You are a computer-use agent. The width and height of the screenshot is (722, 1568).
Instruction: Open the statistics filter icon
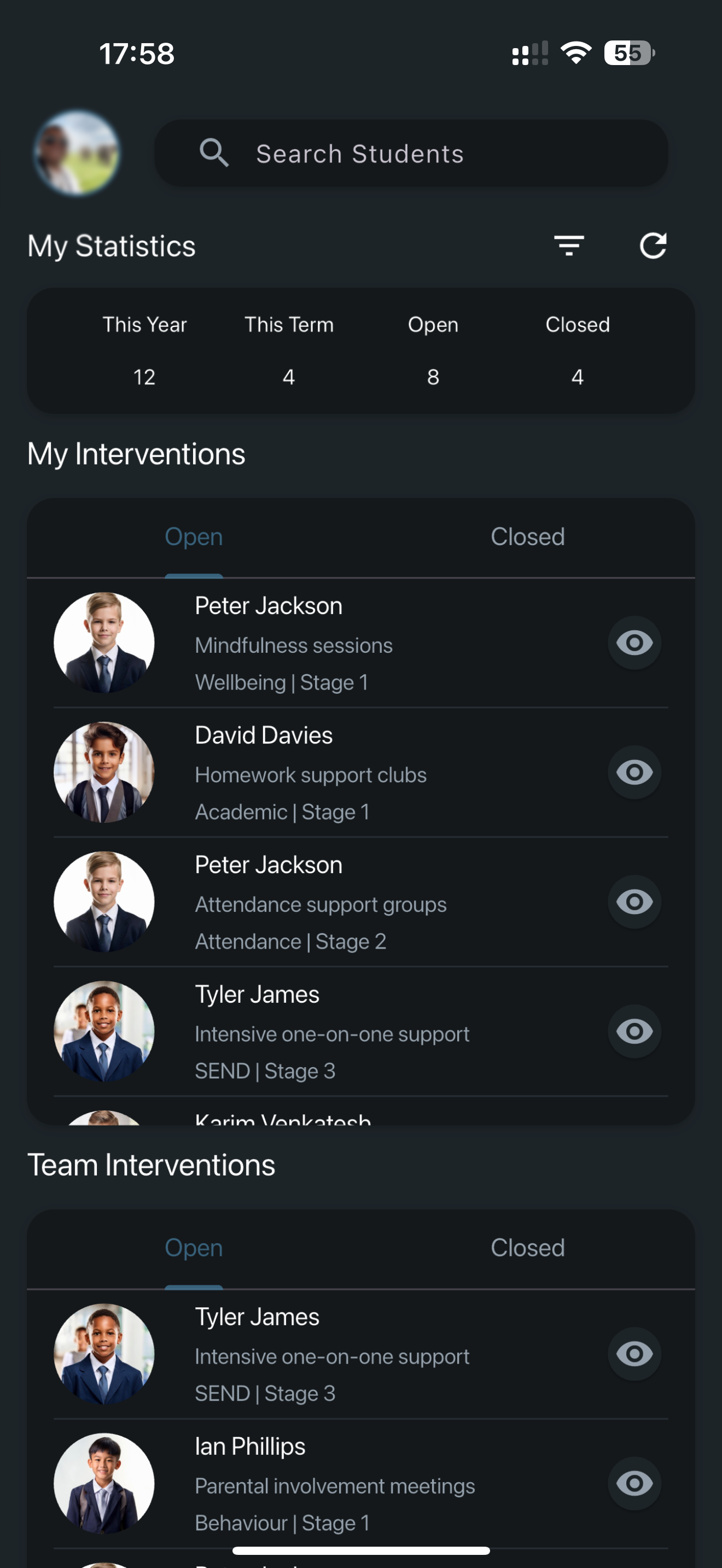pos(569,245)
